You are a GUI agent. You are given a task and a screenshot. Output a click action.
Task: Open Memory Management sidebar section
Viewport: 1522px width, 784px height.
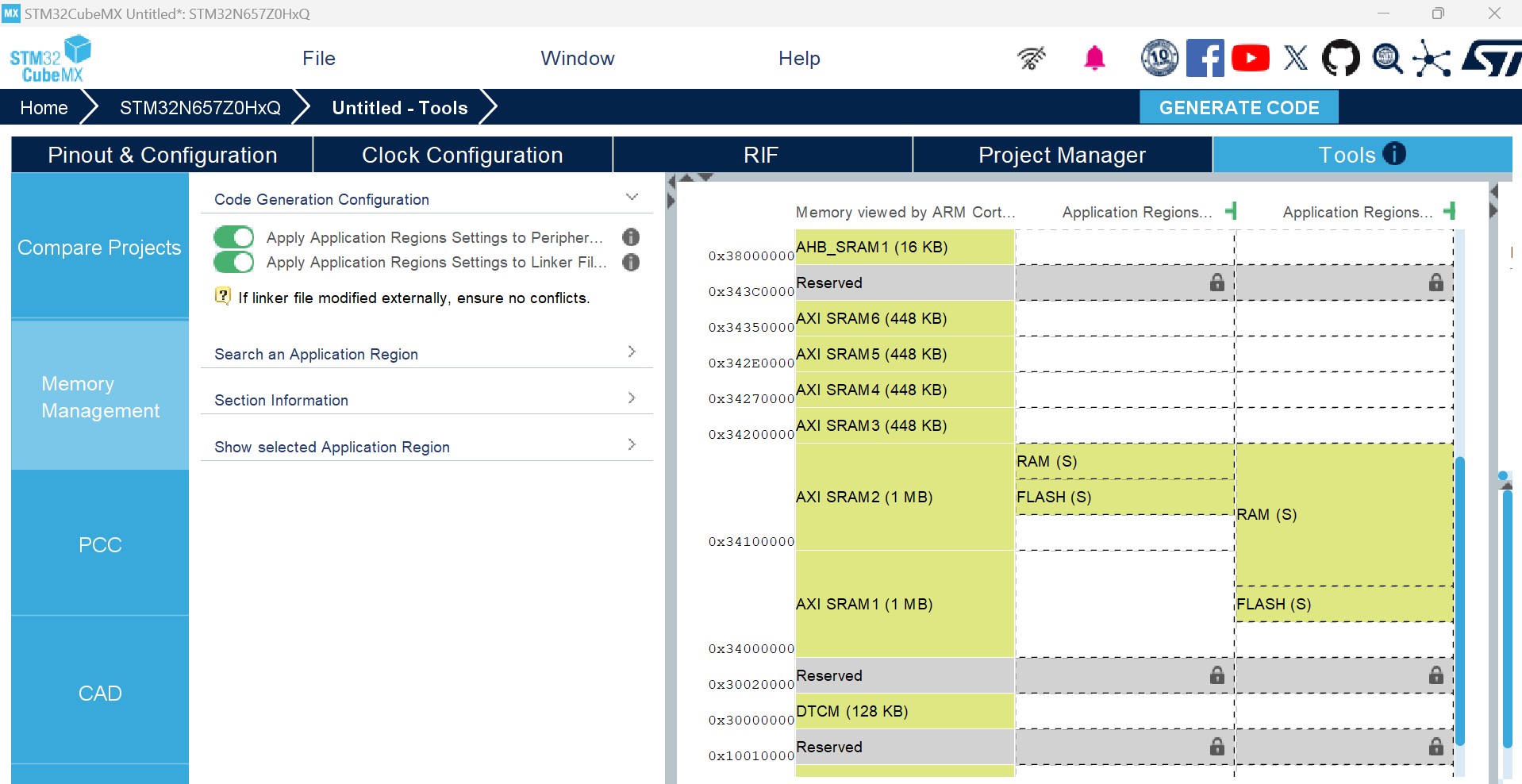point(100,397)
